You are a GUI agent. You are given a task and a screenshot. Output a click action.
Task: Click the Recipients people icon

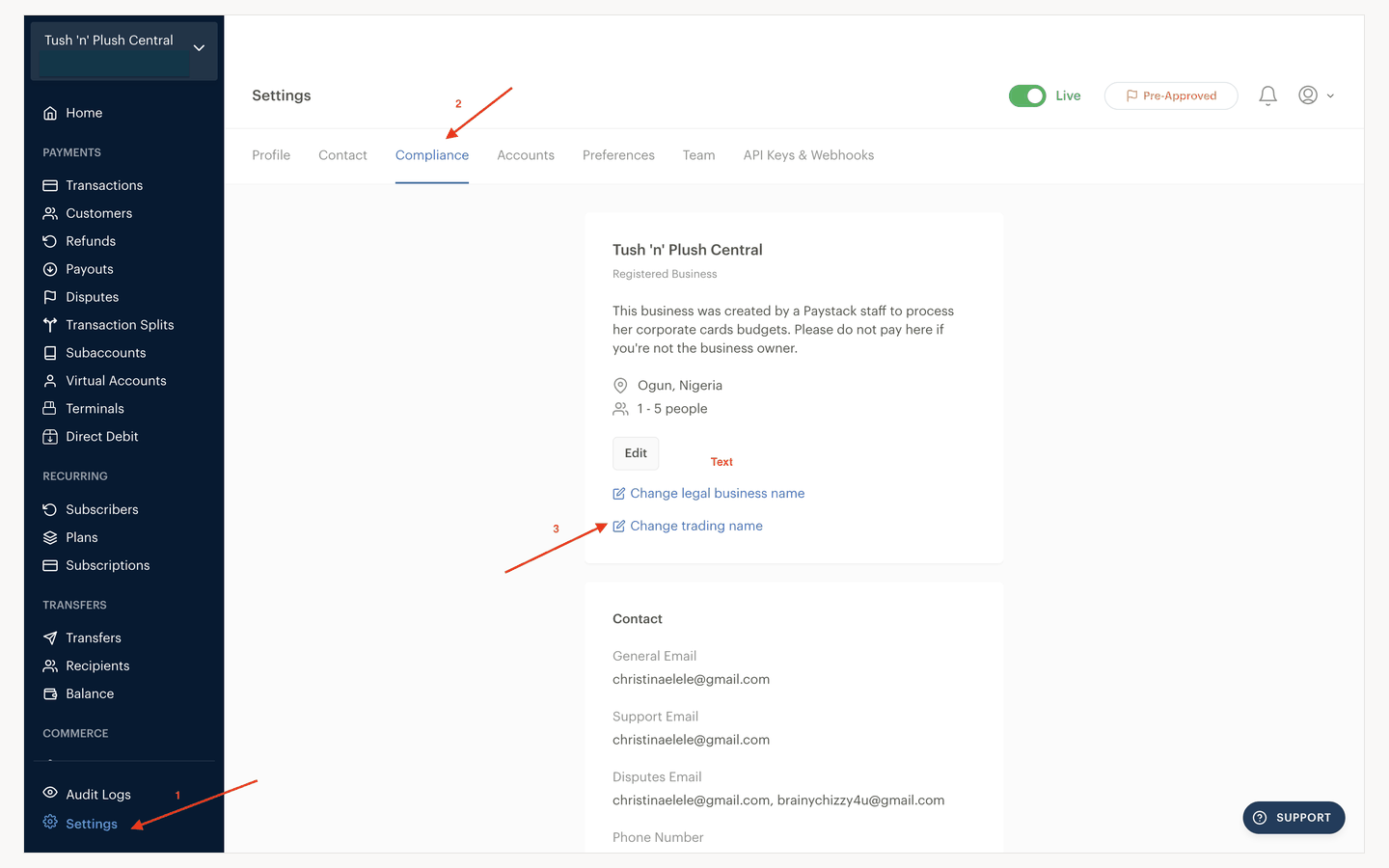tap(50, 665)
